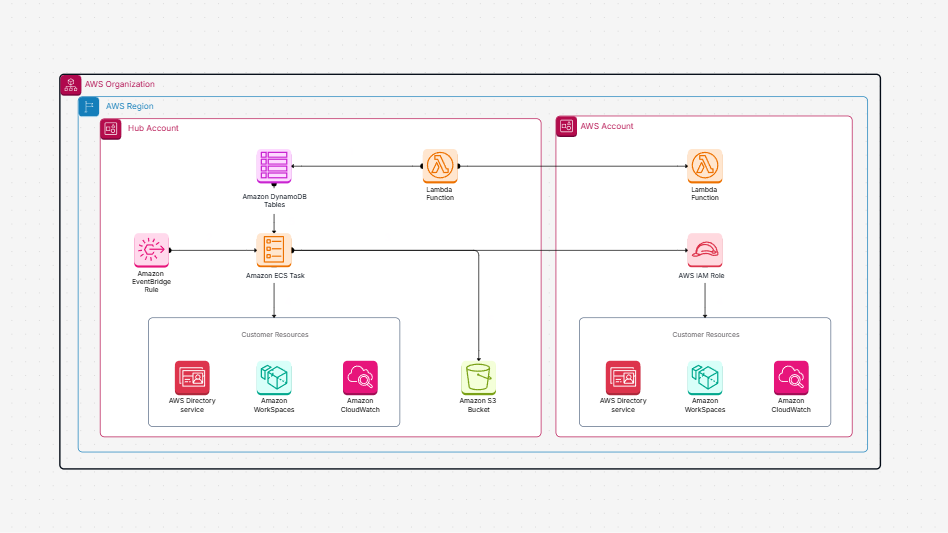
Task: Click the 'Amazon ECS Task' label
Action: pyautogui.click(x=275, y=276)
